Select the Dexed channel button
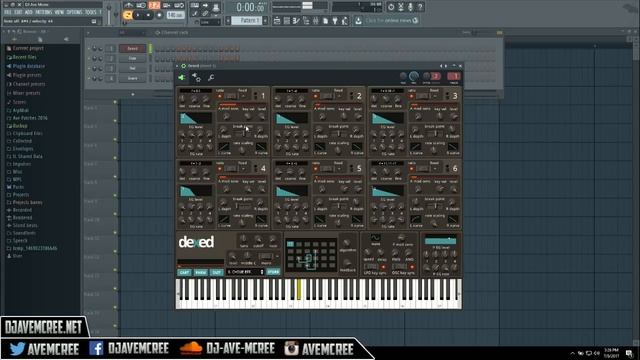This screenshot has height=360, width=640. coord(132,49)
